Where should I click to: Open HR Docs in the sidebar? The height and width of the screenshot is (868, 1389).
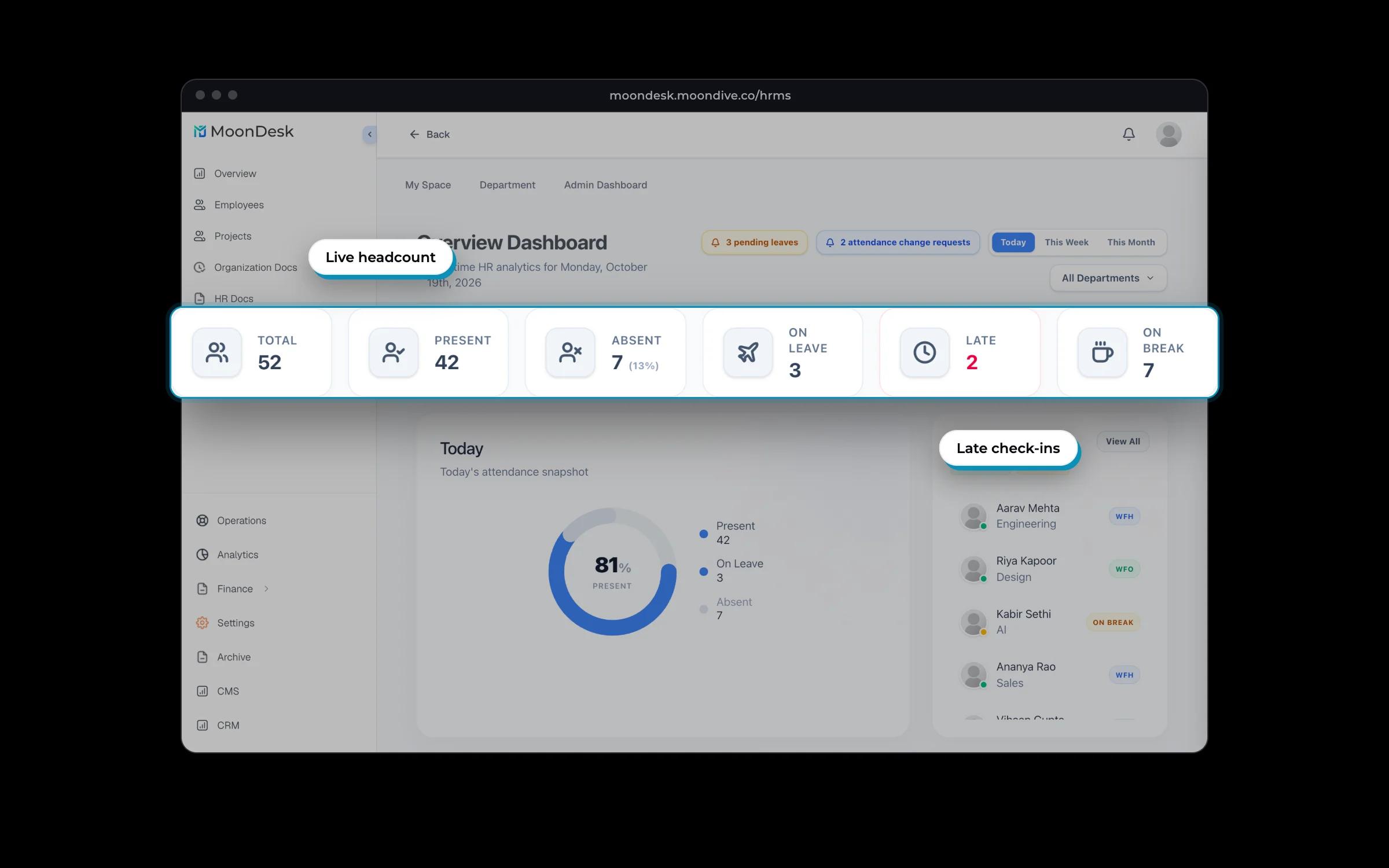point(223,299)
